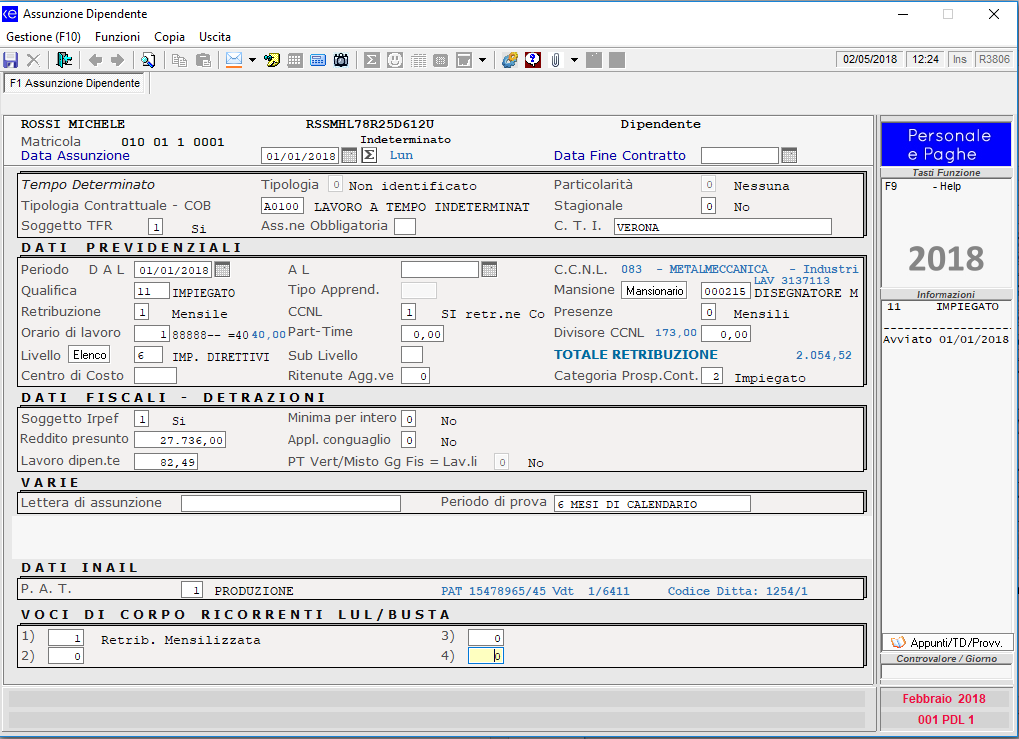
Task: Click the camera snapshot icon in toolbar
Action: tap(341, 60)
